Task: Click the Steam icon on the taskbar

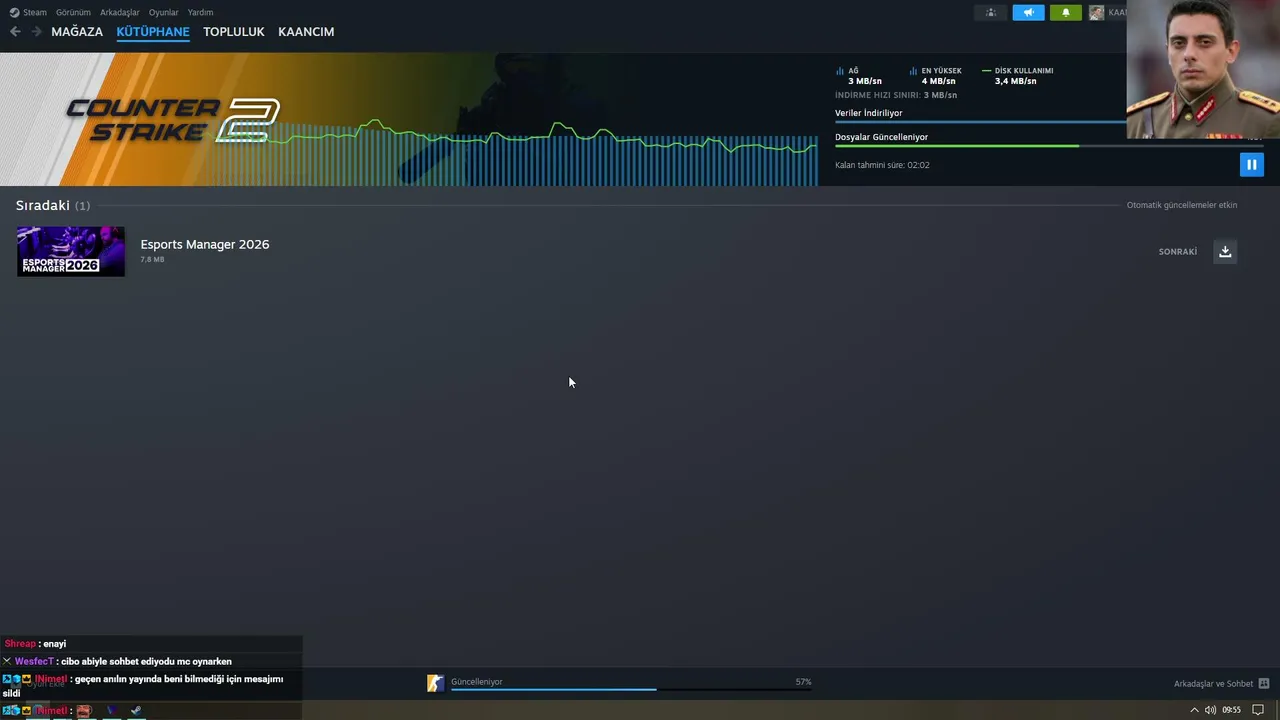Action: [136, 711]
